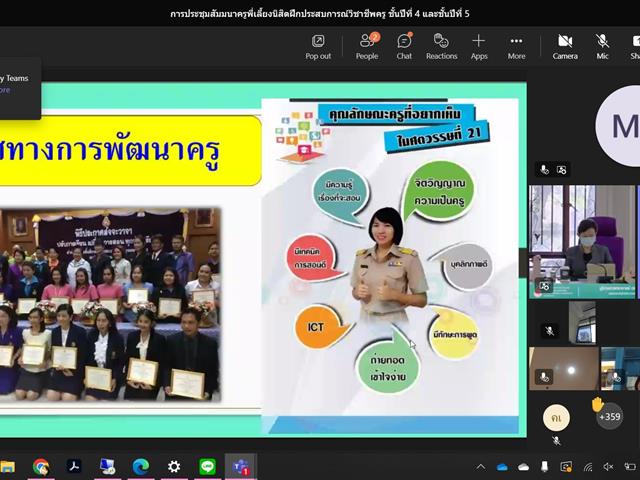Turn on the Camera
This screenshot has width=640, height=480.
tap(565, 47)
